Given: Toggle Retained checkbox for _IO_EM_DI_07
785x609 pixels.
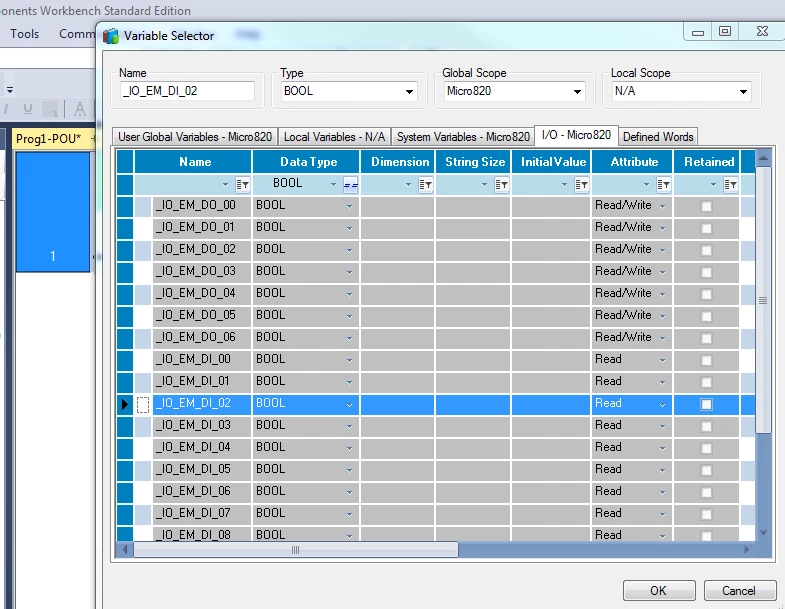Looking at the screenshot, I should 706,514.
